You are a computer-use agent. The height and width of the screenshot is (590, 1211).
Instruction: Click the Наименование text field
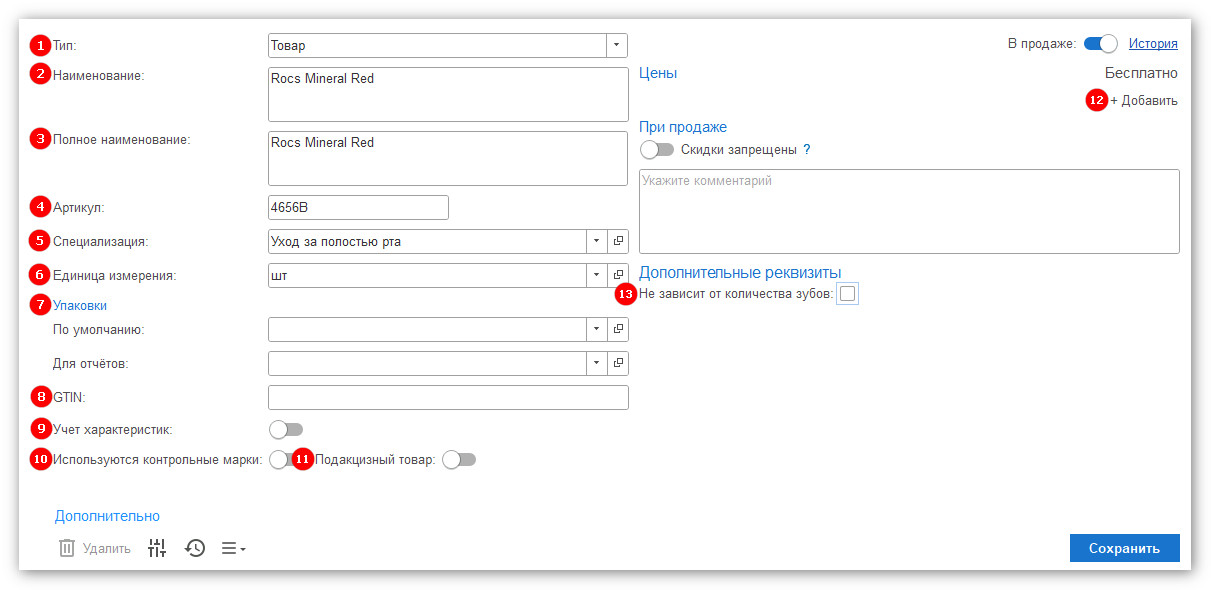click(x=448, y=94)
